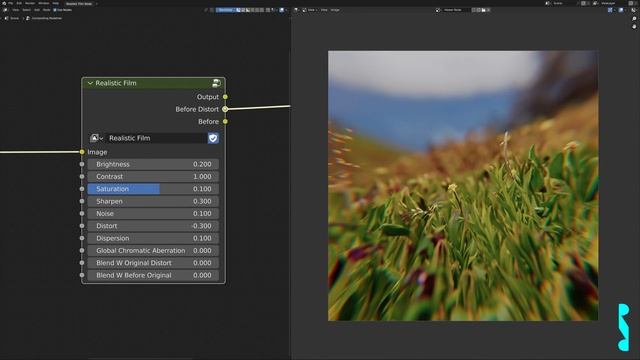Click the Noise input socket
Image resolution: width=640 pixels, height=360 pixels.
(82, 213)
